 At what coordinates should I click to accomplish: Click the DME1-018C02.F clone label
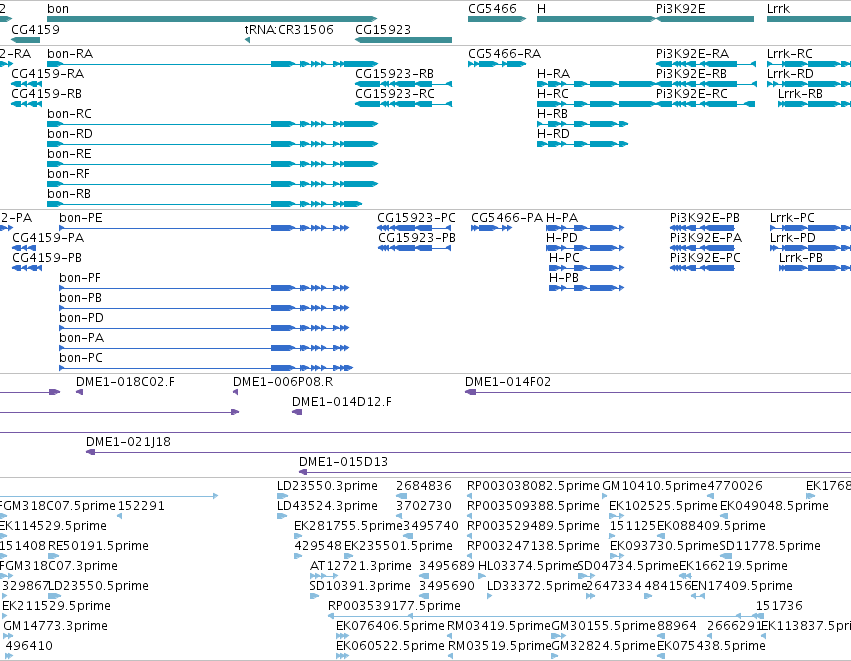(x=125, y=382)
